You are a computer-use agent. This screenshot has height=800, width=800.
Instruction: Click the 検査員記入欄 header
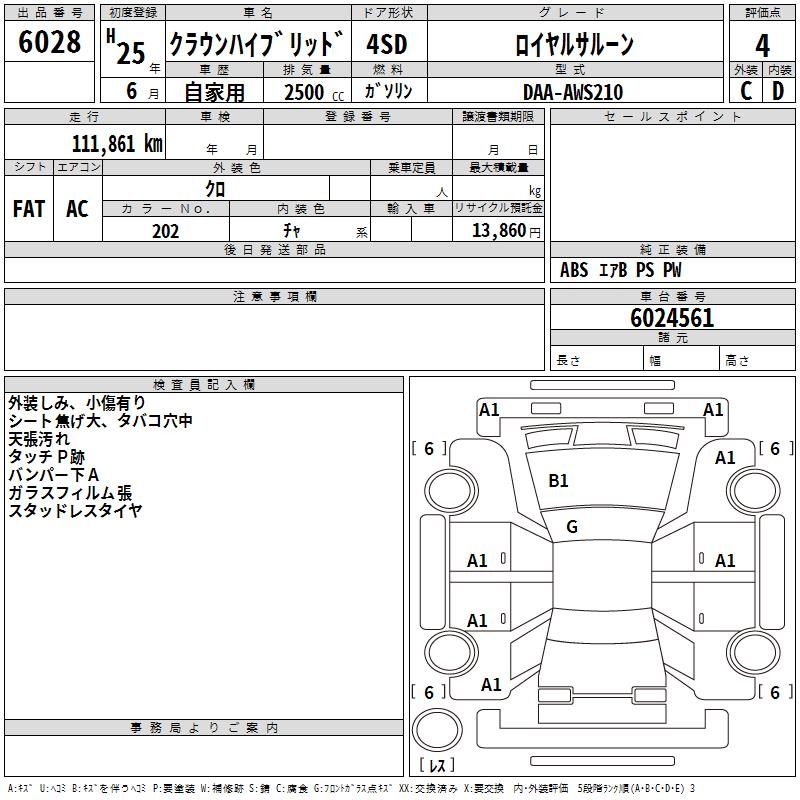point(204,385)
